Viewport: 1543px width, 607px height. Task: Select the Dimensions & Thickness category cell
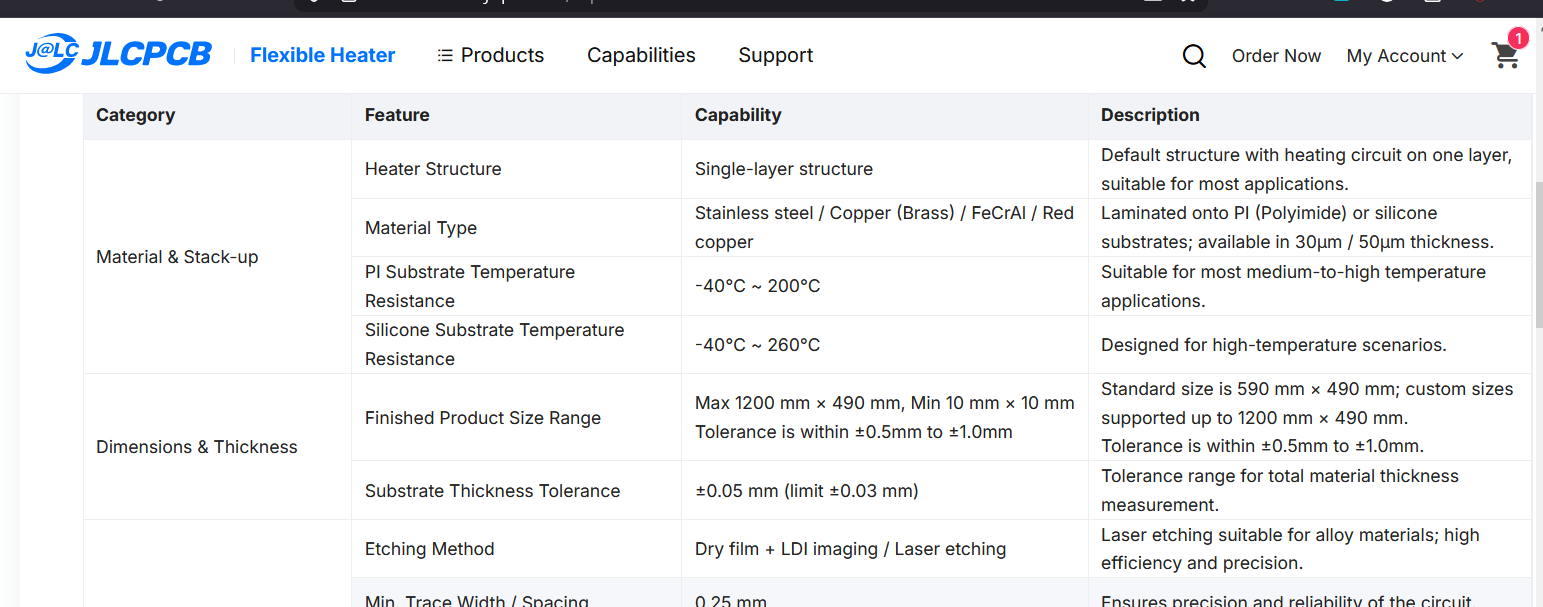(x=197, y=447)
